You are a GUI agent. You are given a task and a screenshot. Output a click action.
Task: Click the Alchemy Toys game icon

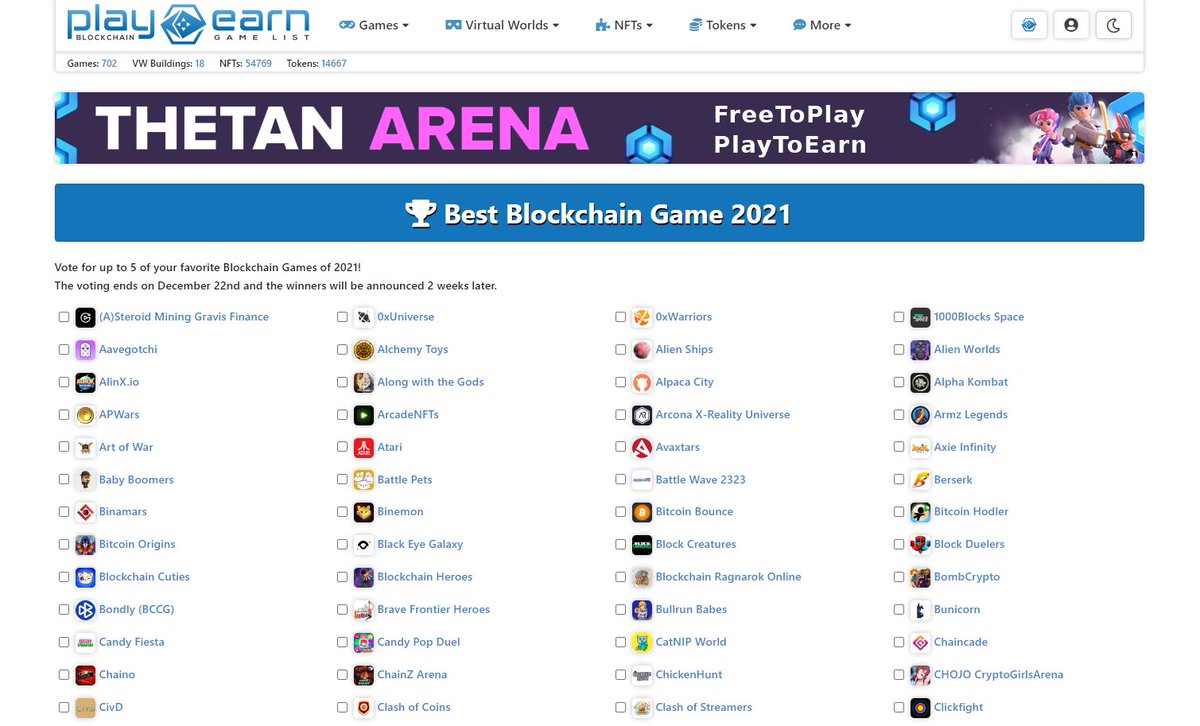pyautogui.click(x=364, y=350)
